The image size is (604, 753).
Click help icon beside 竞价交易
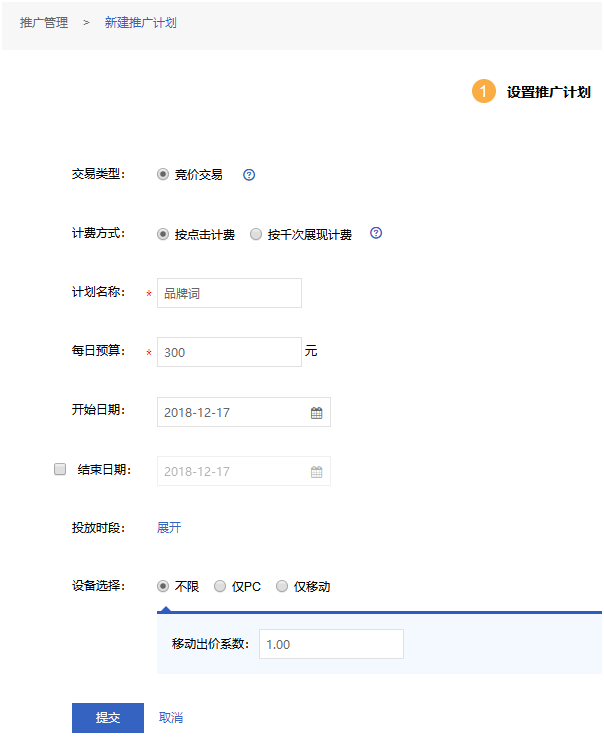pos(249,175)
